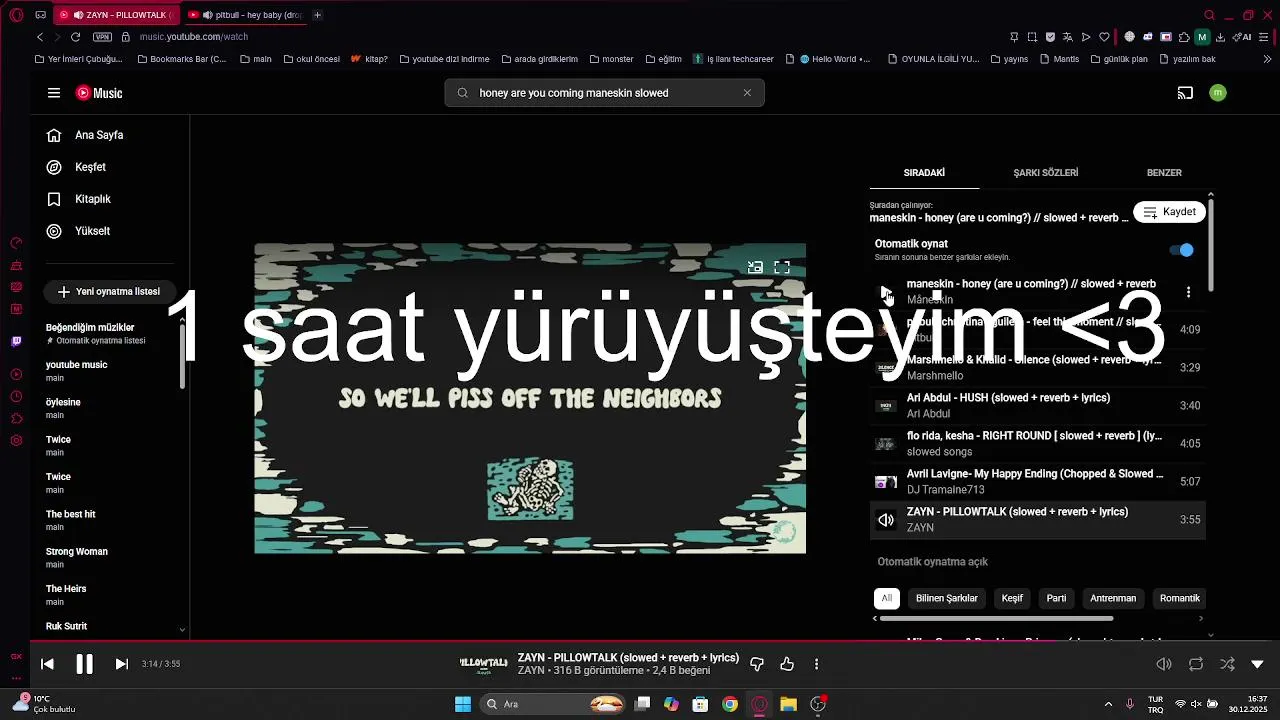Open the YouTube Music hamburger guide menu
This screenshot has width=1280, height=720.
(54, 93)
